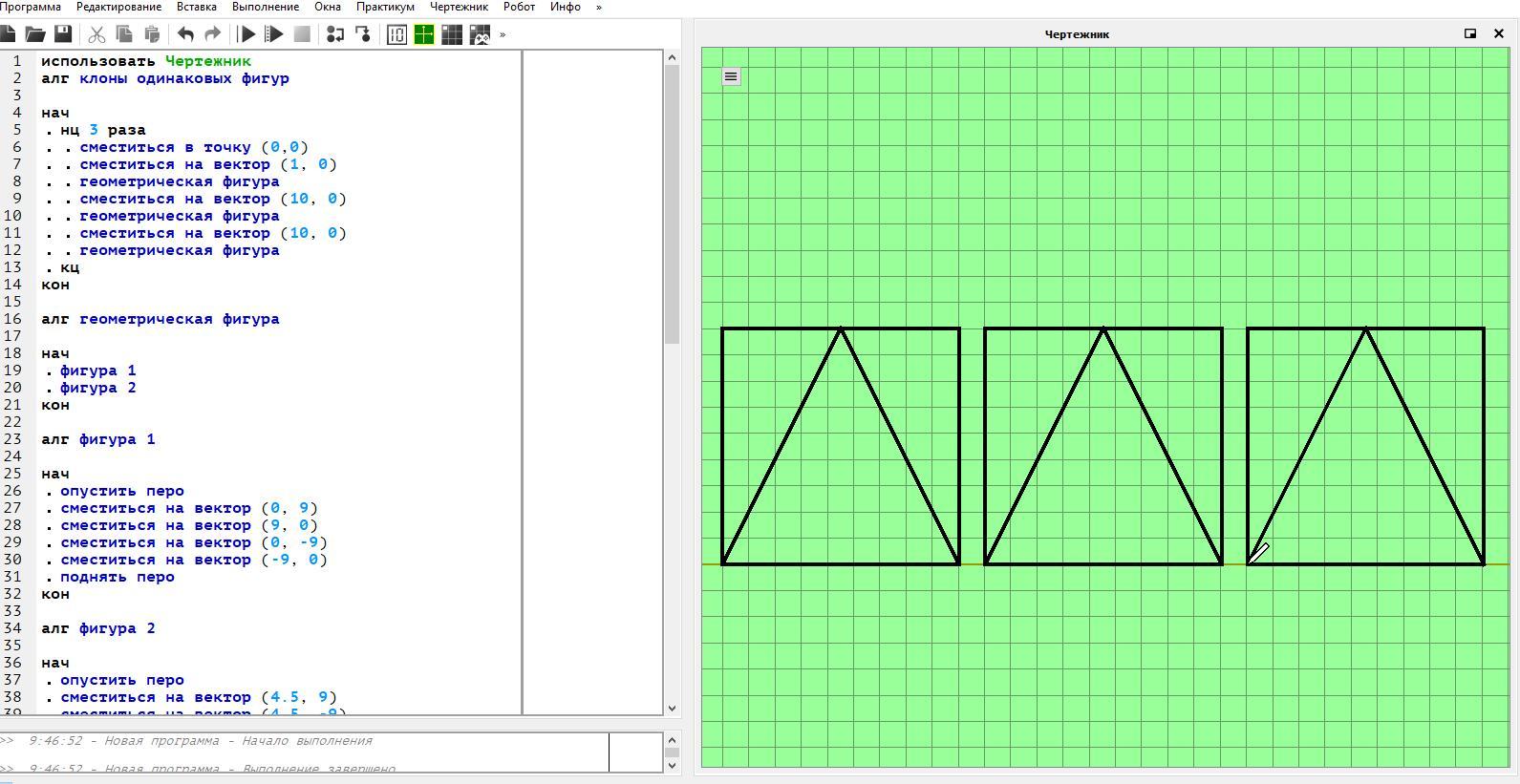Click the console input field beside the log
The height and width of the screenshot is (784, 1520).
pos(635,752)
